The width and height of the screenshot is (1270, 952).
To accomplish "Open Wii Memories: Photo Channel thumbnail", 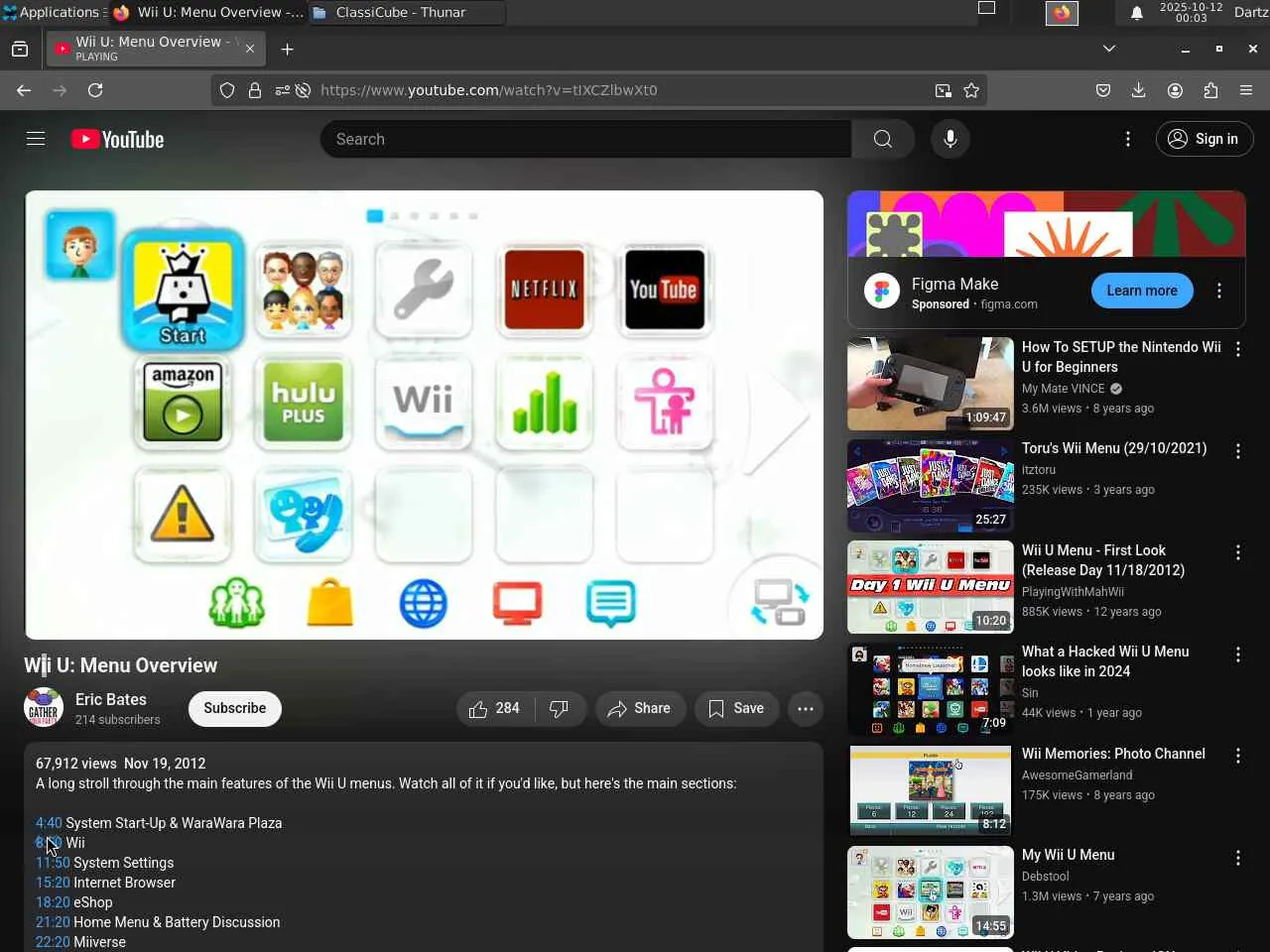I will (x=931, y=790).
